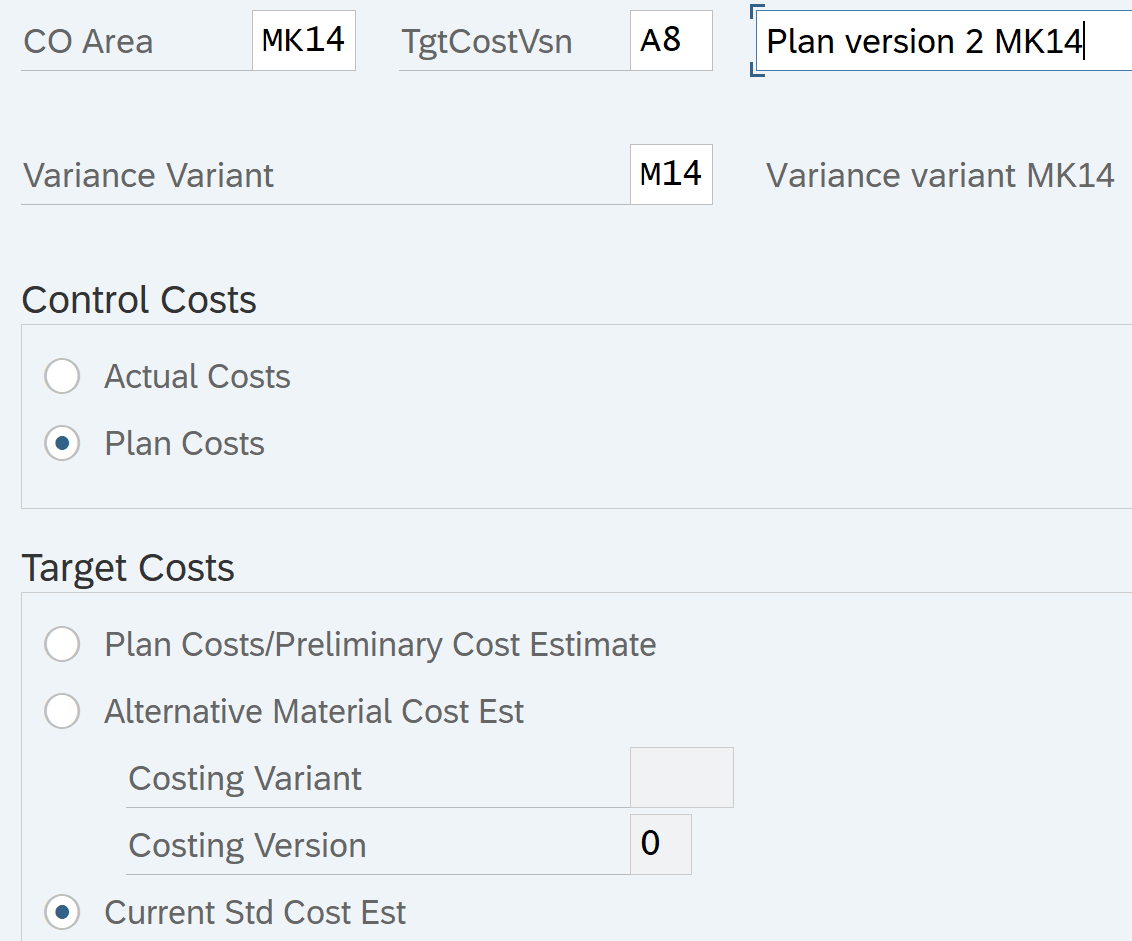The image size is (1132, 941).
Task: Select the Actual Costs radio button
Action: pos(62,377)
